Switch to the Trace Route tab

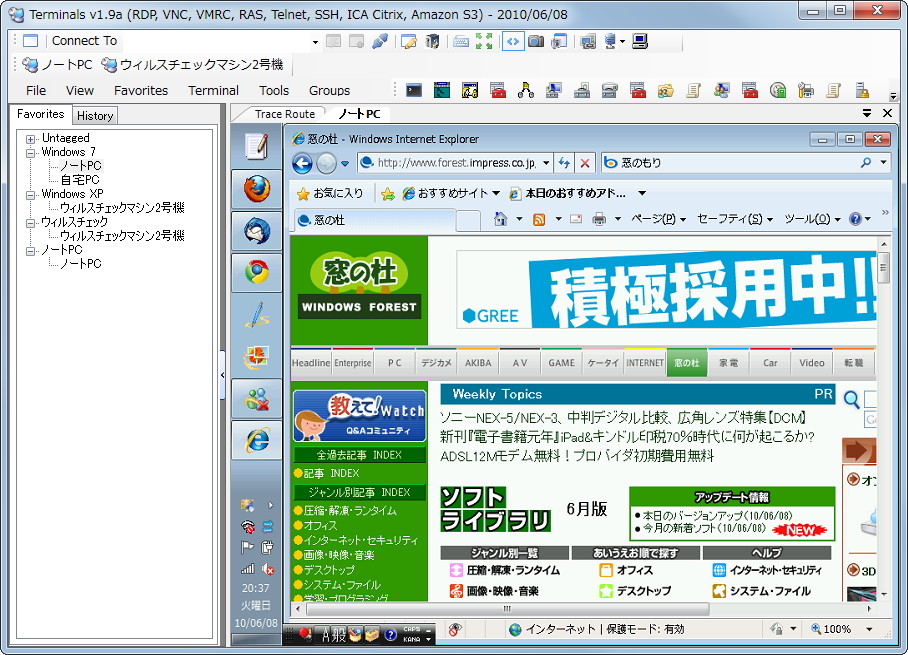287,113
